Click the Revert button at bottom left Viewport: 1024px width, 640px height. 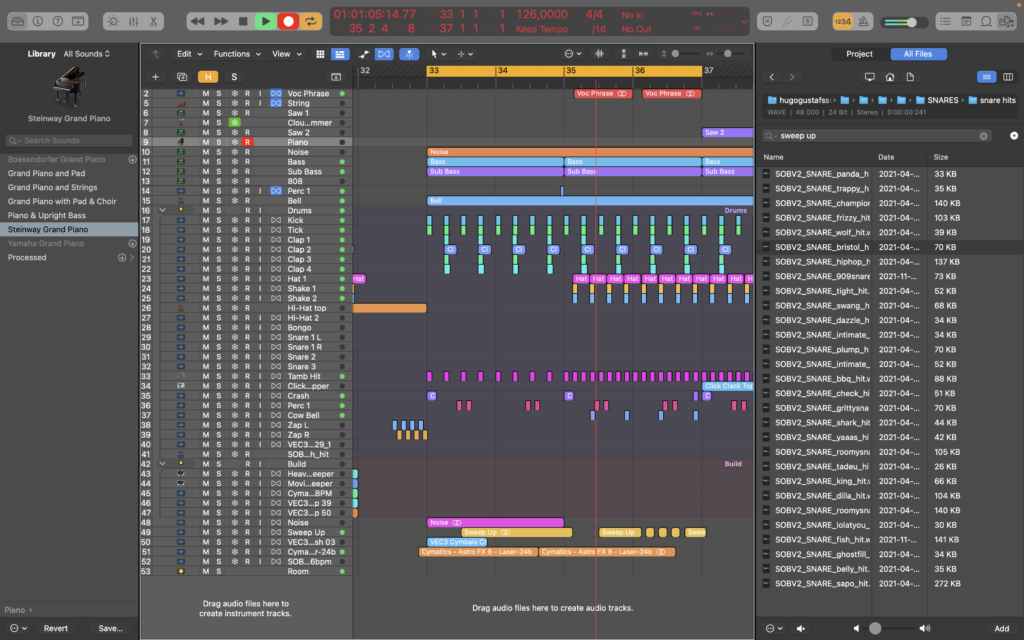coord(55,627)
